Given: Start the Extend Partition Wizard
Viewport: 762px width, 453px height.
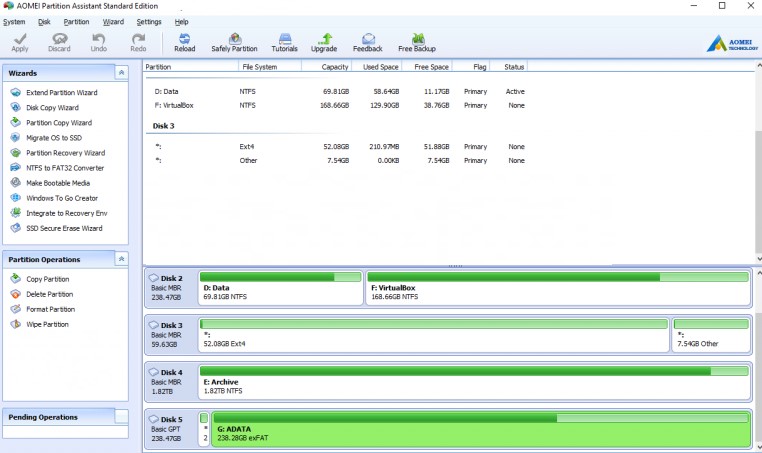Looking at the screenshot, I should click(61, 92).
